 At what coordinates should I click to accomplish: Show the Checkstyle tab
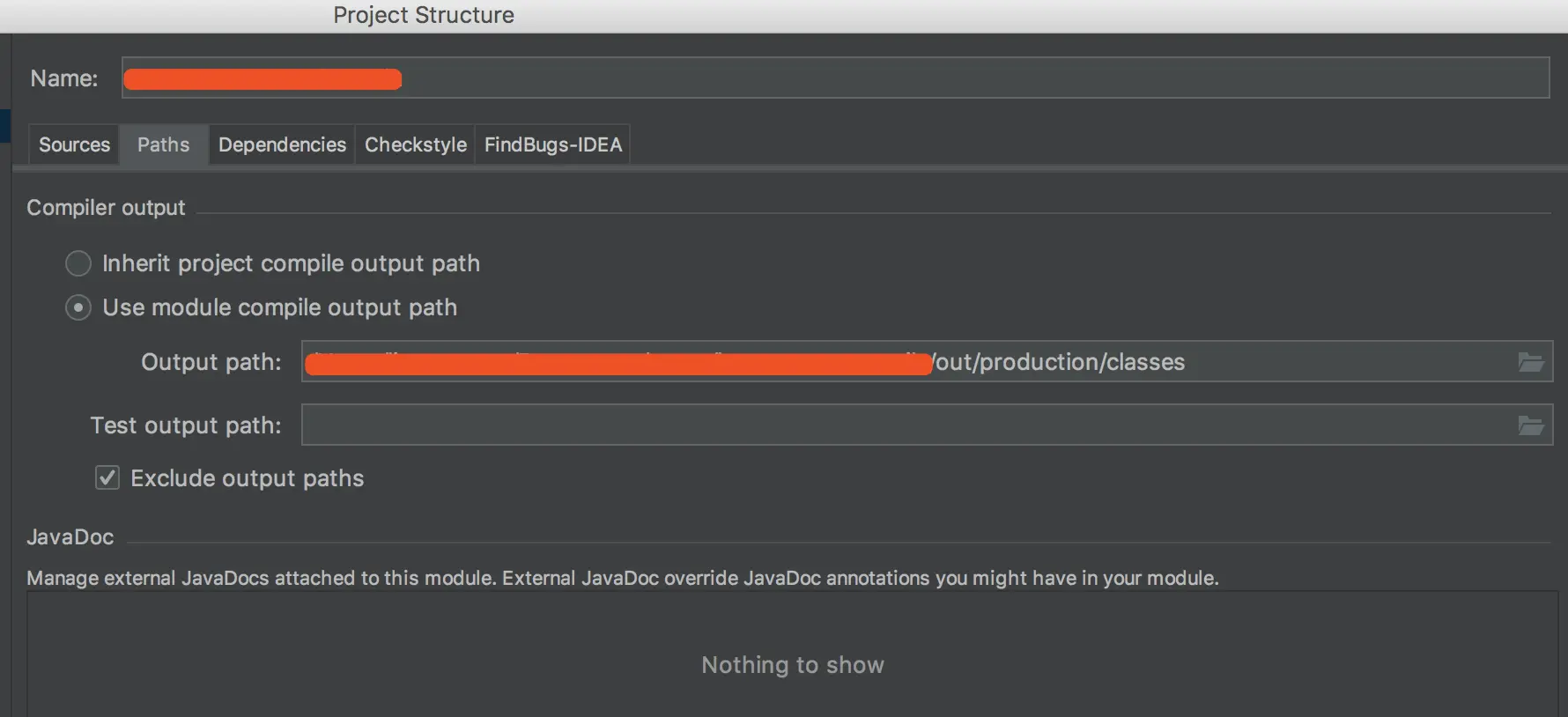point(415,144)
